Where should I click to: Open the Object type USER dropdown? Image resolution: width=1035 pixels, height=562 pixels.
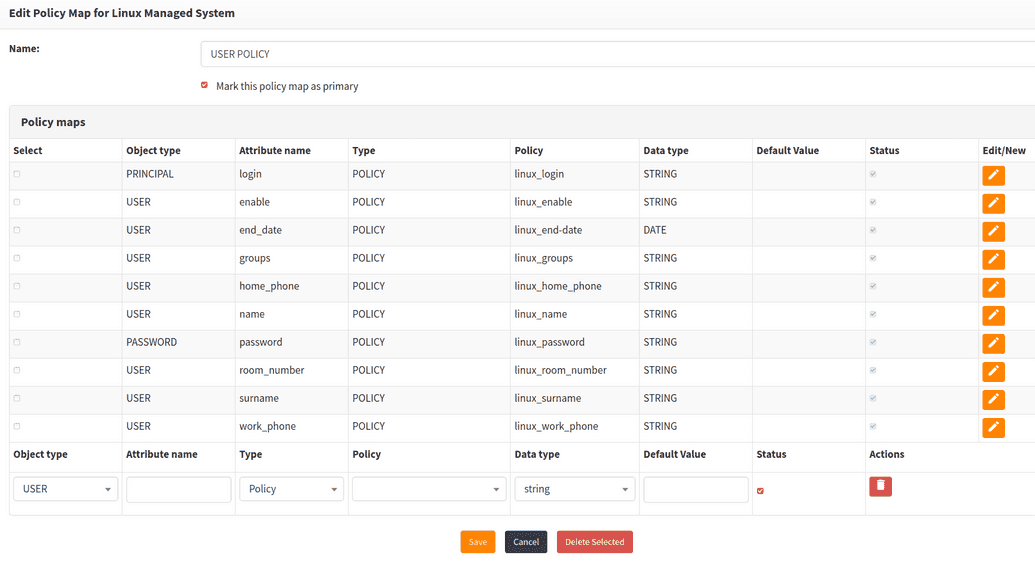(x=66, y=489)
